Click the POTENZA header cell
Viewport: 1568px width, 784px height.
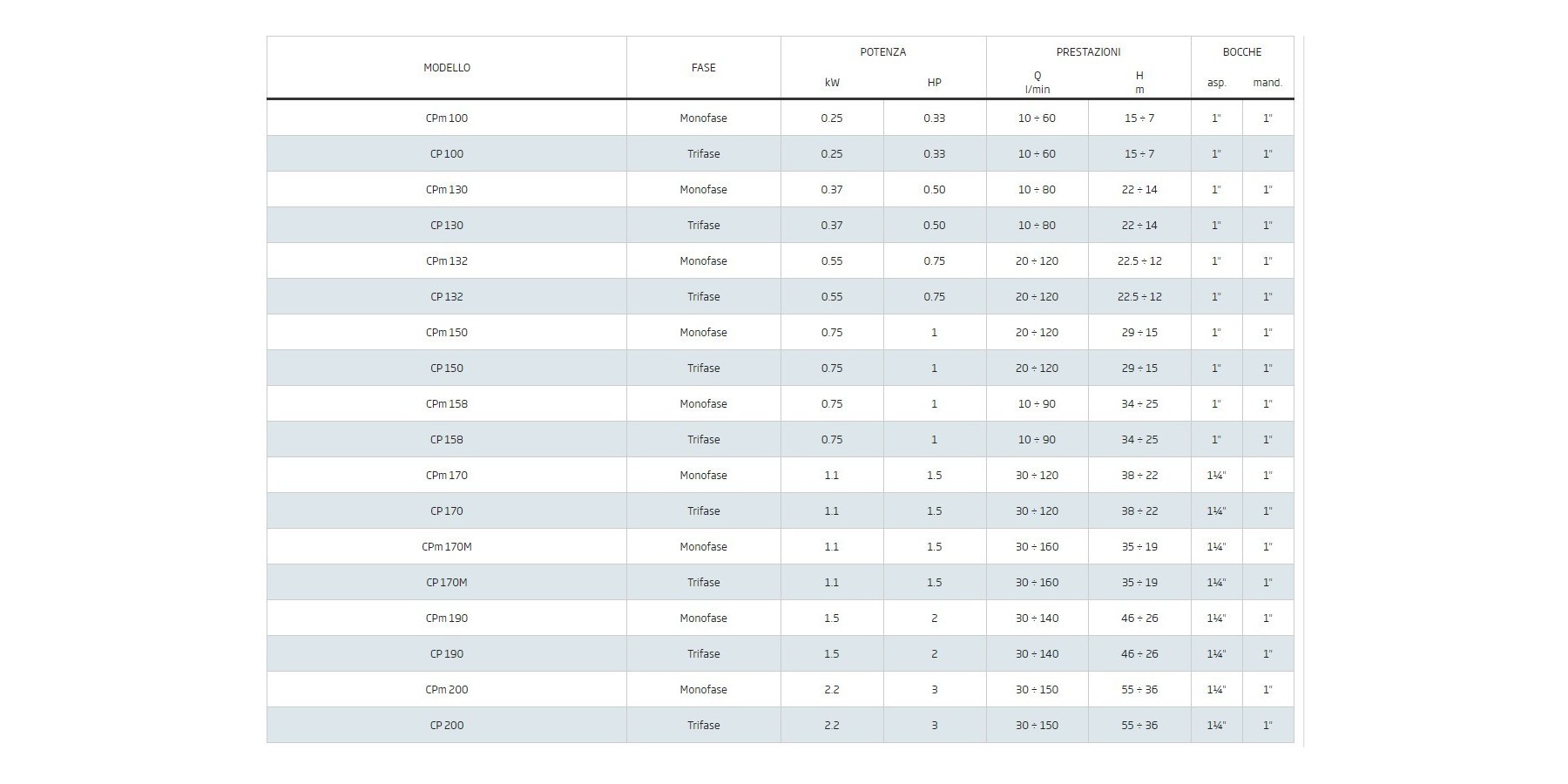[882, 52]
